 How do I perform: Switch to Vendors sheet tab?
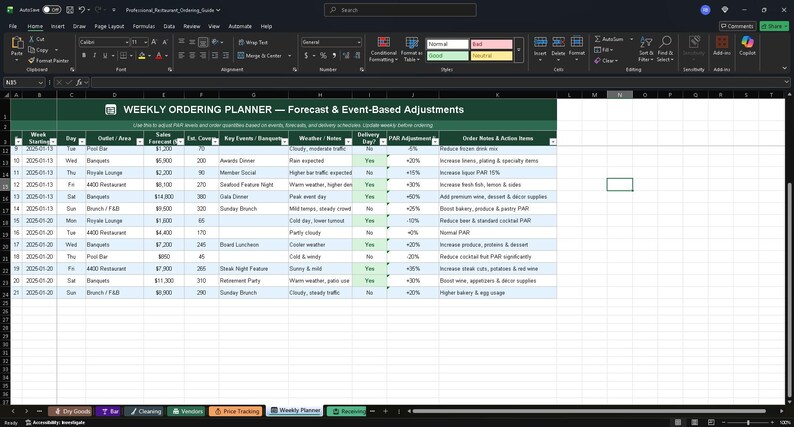pyautogui.click(x=187, y=411)
